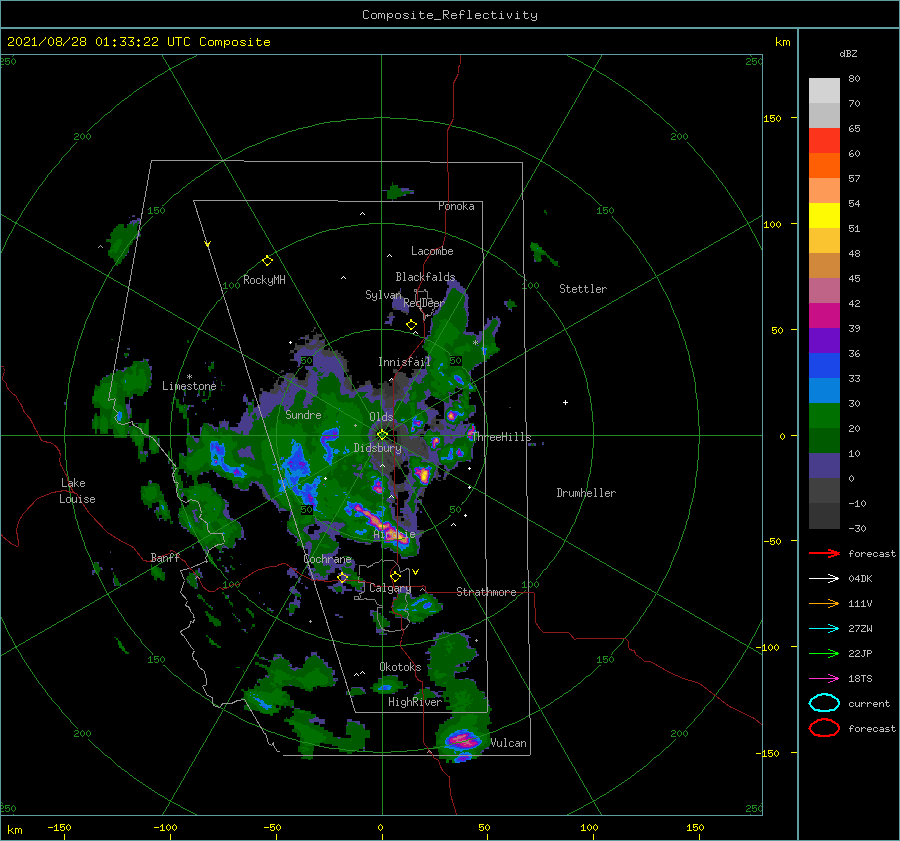Click the yellow diamond marker at RockyMH

(267, 261)
